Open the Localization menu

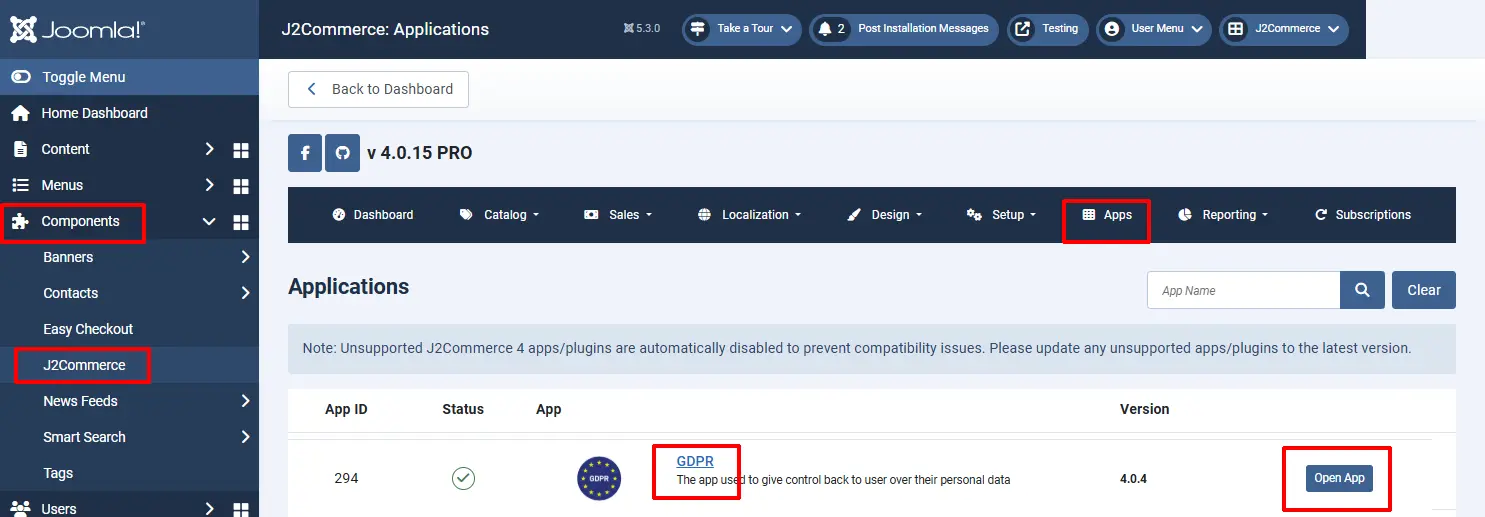[x=749, y=215]
